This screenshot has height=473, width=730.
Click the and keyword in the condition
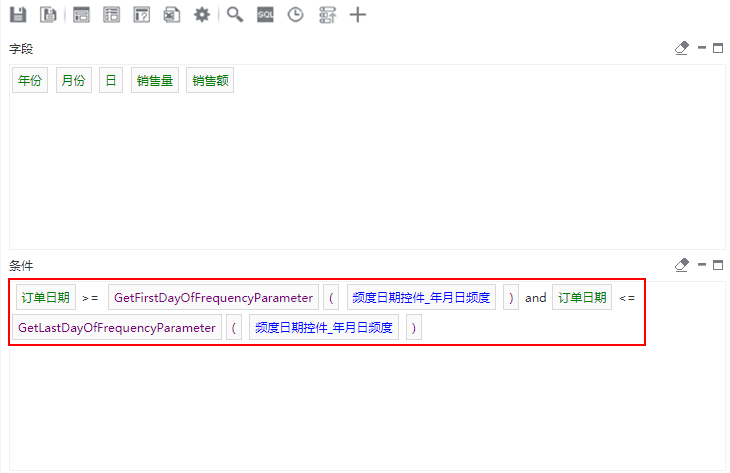coord(535,298)
